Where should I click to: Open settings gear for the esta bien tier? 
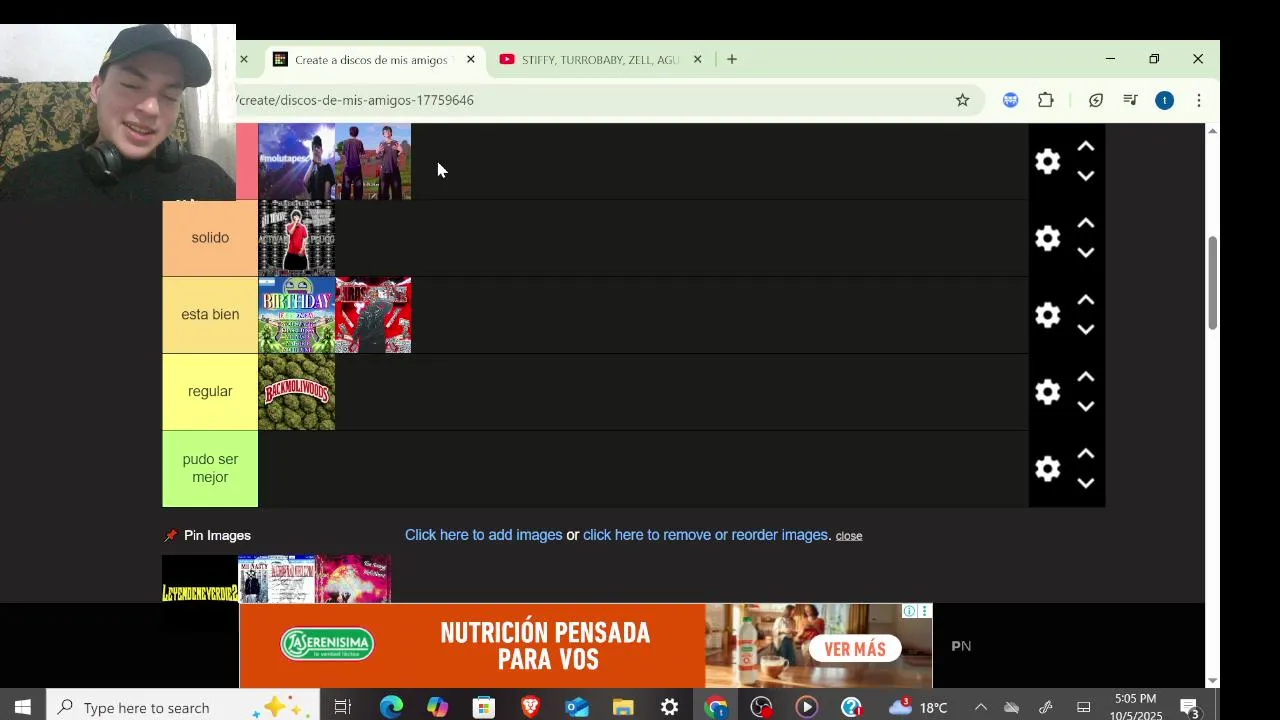[1047, 315]
